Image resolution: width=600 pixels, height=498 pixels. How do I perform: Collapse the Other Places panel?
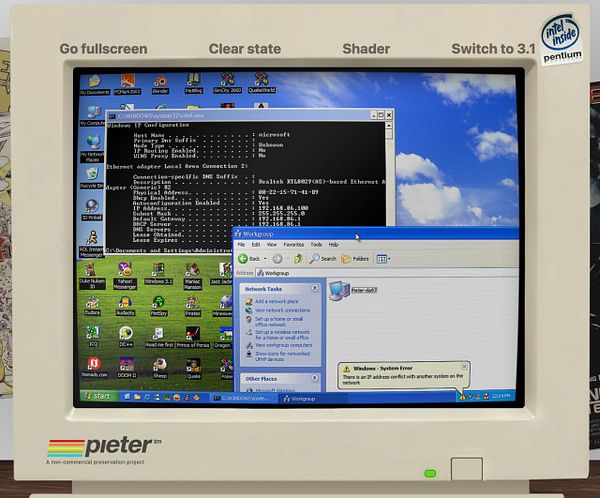(x=315, y=378)
